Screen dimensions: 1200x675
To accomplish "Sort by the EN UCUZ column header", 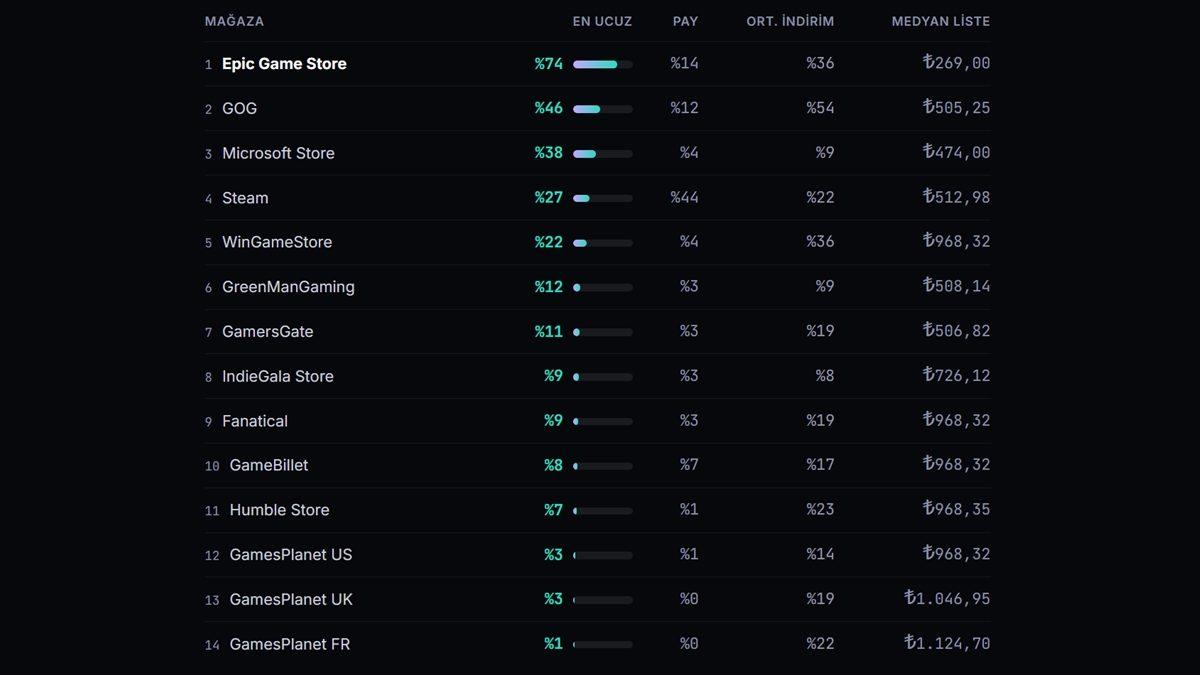I will [602, 21].
